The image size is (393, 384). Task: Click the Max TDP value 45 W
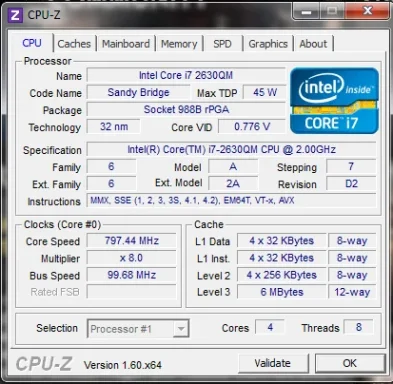pyautogui.click(x=265, y=92)
